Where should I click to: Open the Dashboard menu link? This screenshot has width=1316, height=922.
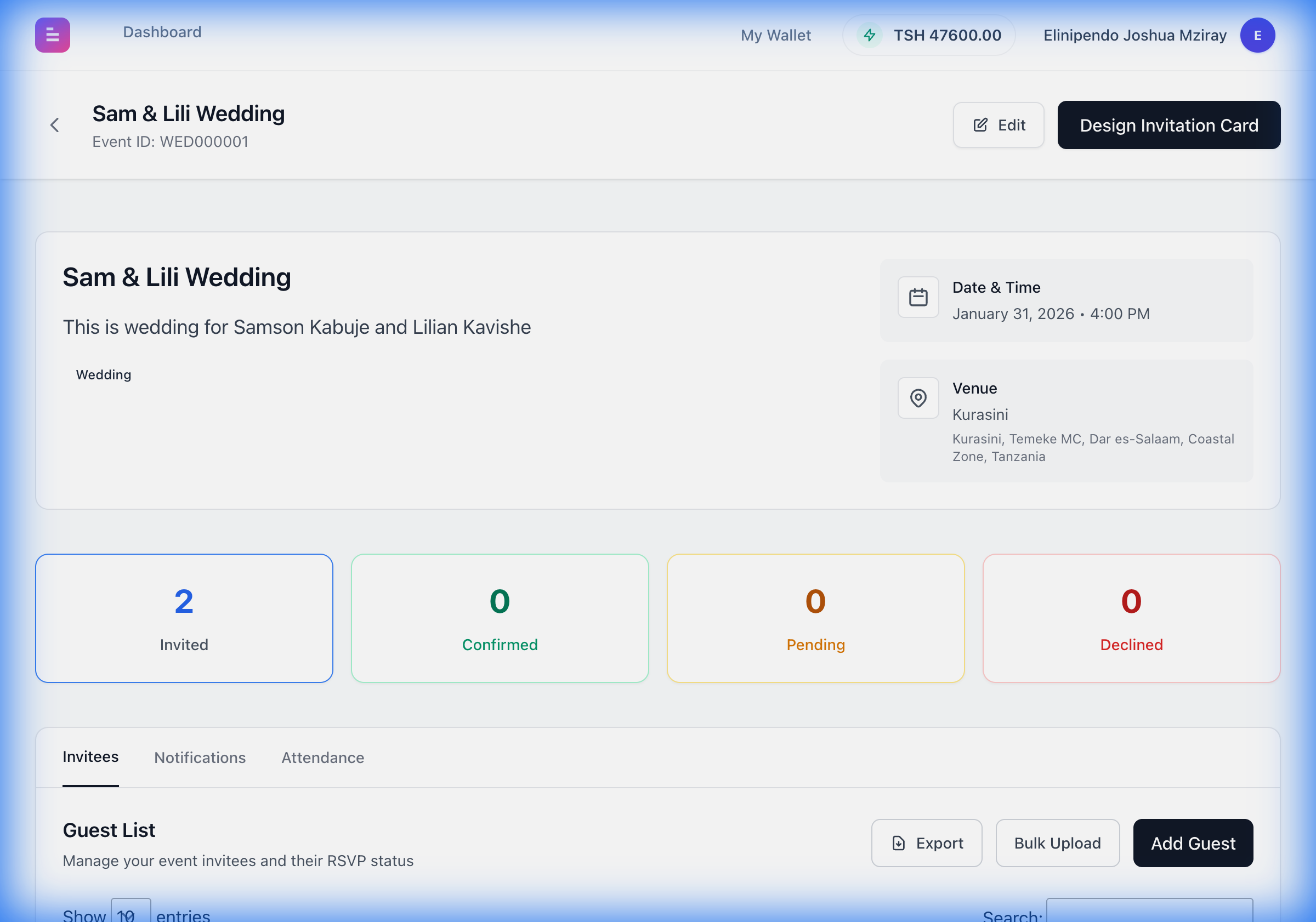162,32
